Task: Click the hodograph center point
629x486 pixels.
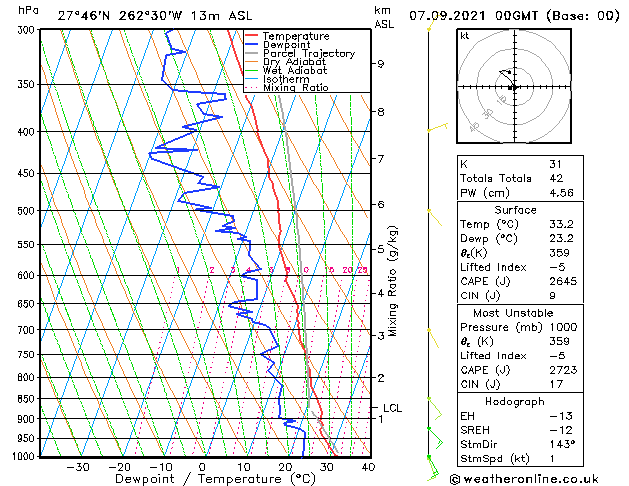Action: coord(515,87)
